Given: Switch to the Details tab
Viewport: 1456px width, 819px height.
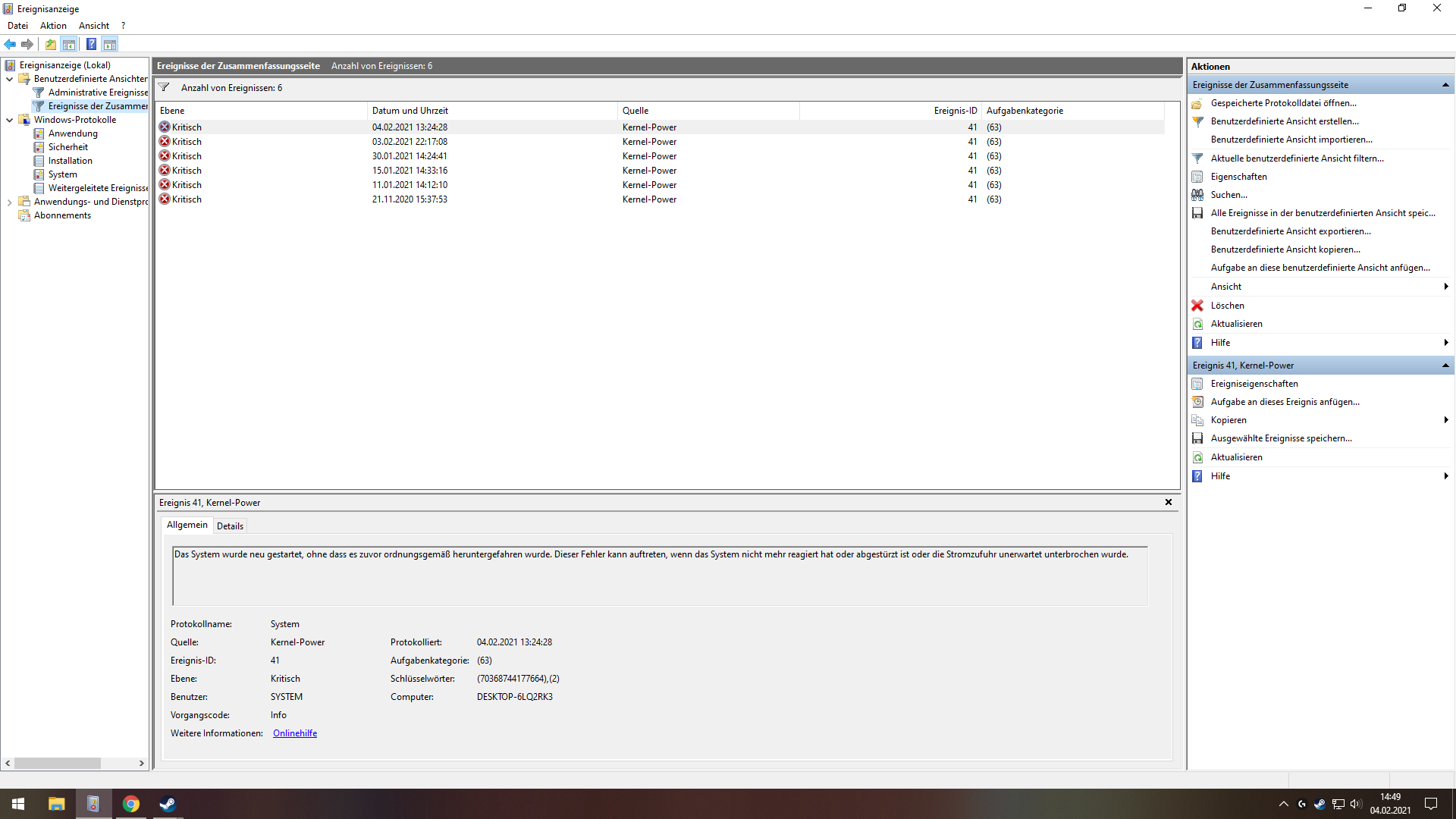Looking at the screenshot, I should [230, 526].
